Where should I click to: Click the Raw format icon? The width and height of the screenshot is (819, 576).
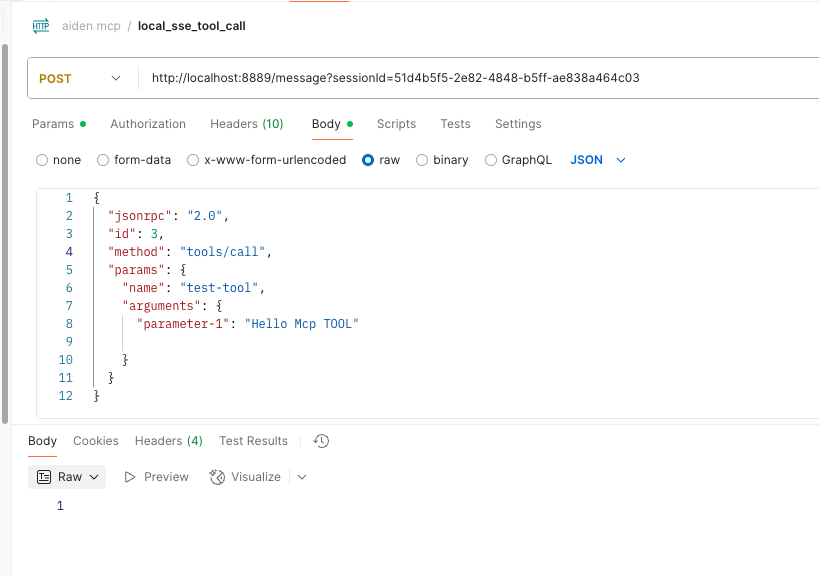tap(44, 477)
